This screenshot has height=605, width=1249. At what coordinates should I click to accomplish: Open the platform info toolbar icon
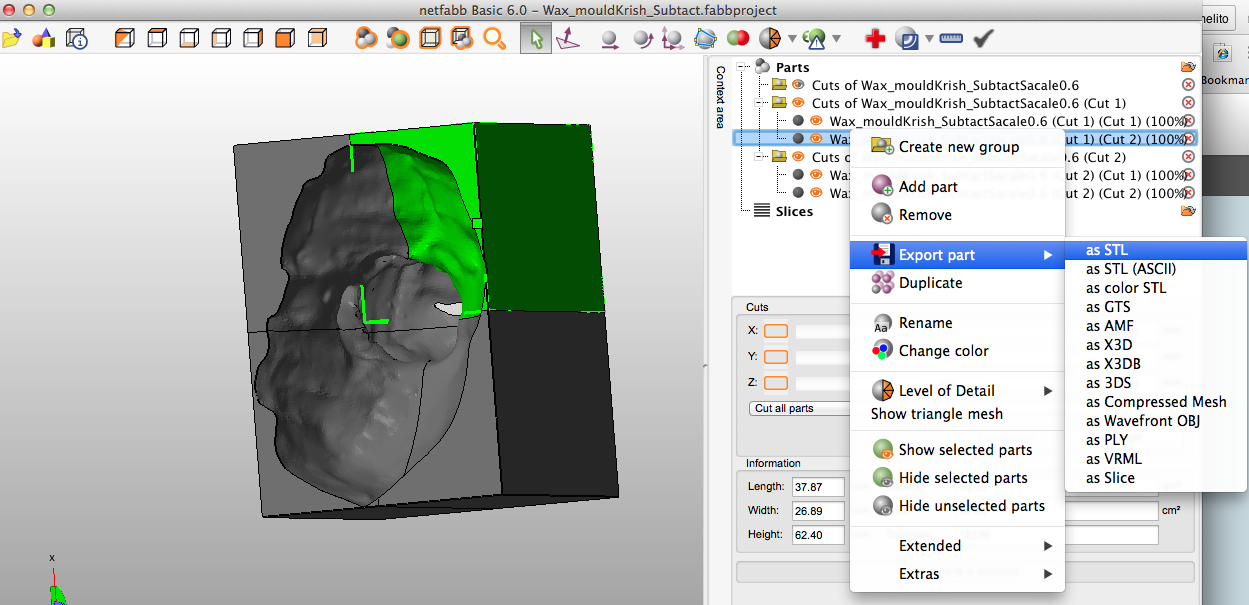click(77, 39)
